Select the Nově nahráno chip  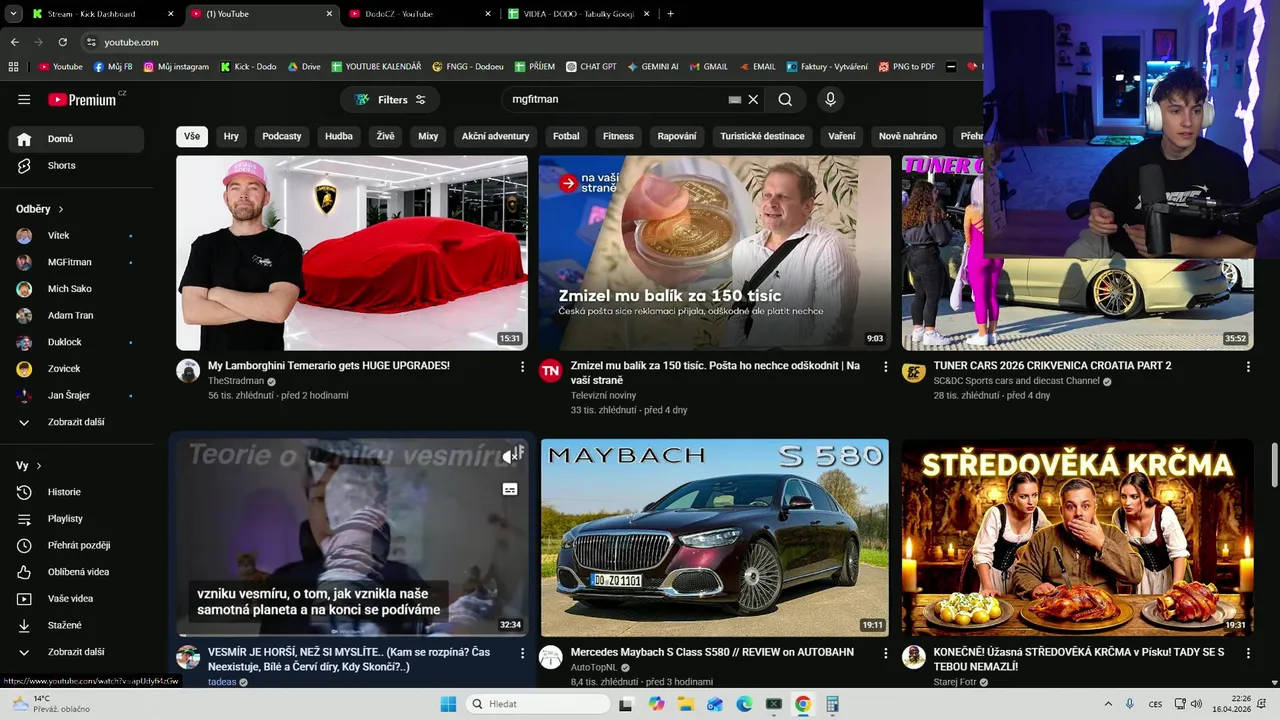point(908,136)
